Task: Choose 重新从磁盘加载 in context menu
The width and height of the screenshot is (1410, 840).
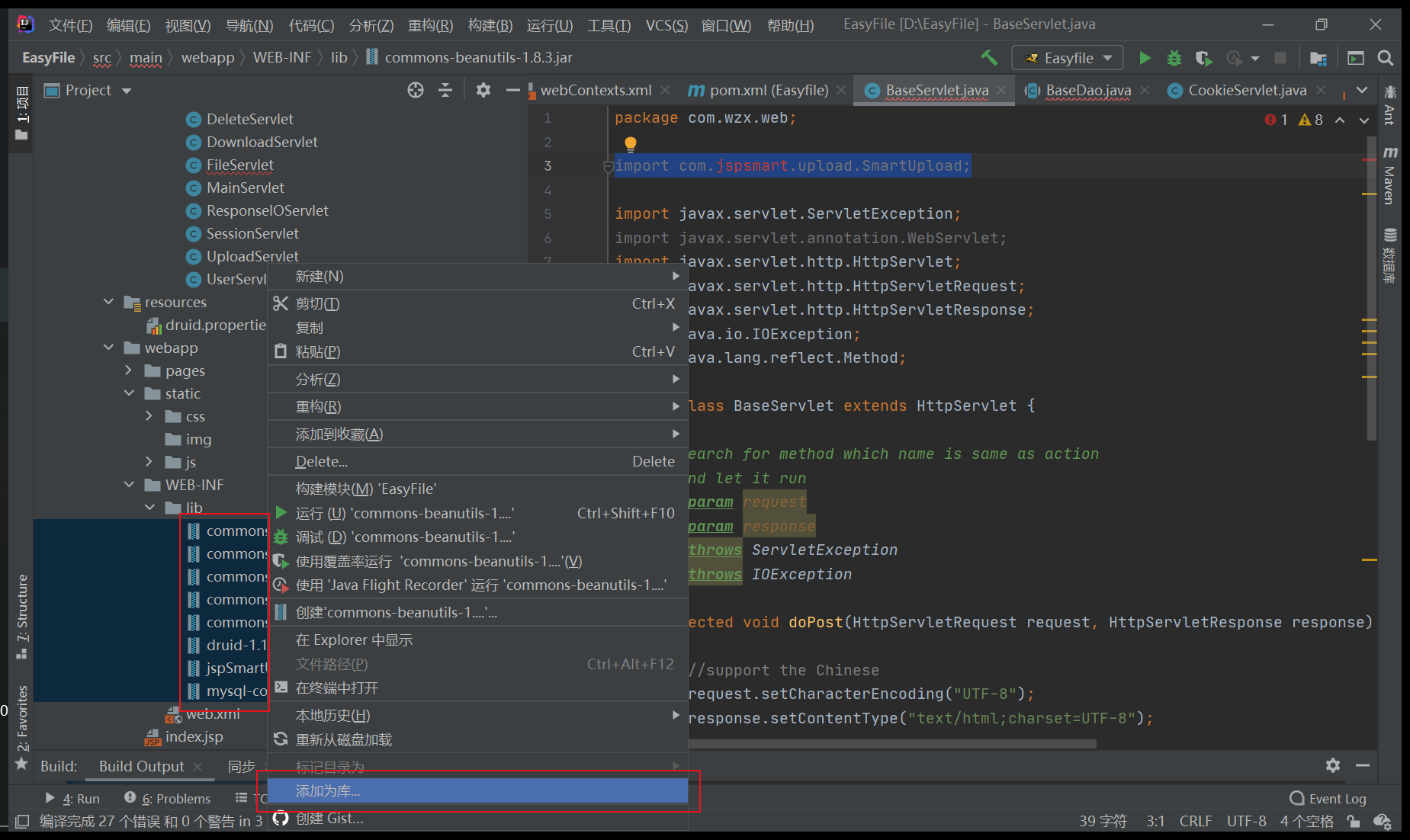Action: [477, 739]
